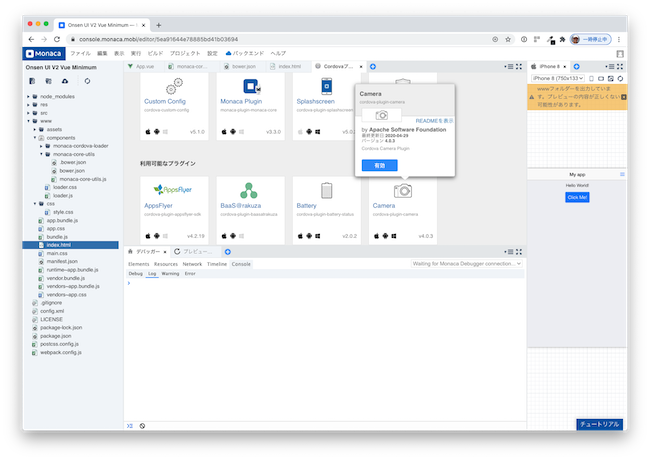This screenshot has height=460, width=650.
Task: Click the Camera icon in plugin grid
Action: pyautogui.click(x=403, y=191)
